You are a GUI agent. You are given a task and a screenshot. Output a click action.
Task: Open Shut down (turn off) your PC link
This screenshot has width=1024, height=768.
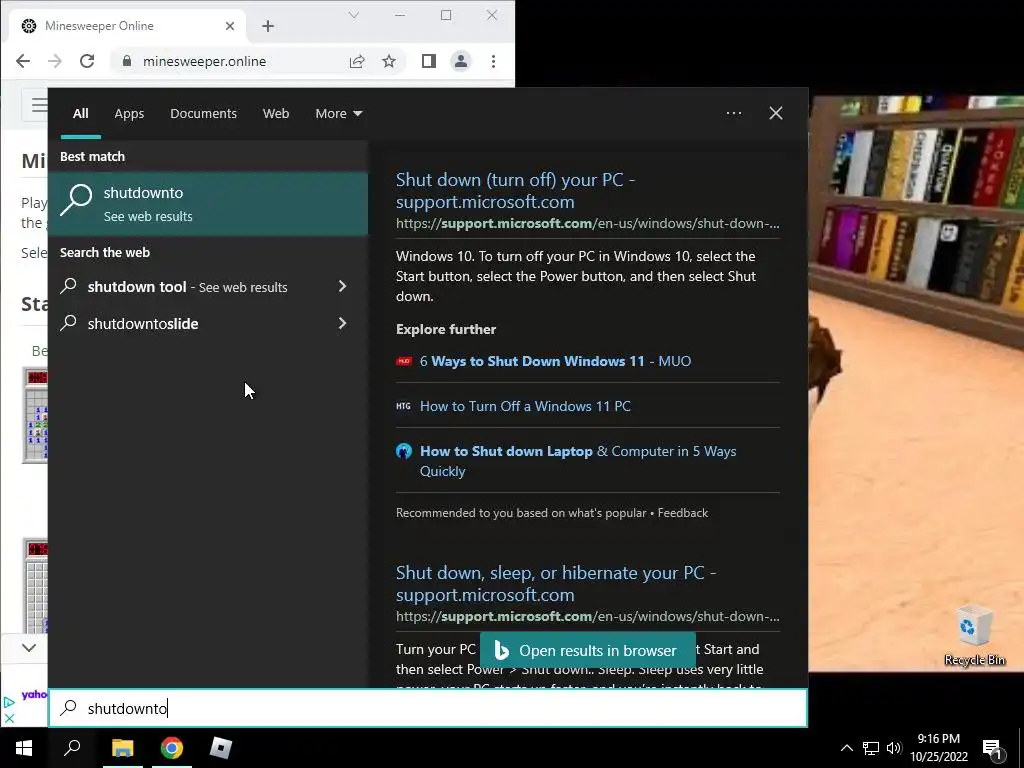[x=515, y=191]
